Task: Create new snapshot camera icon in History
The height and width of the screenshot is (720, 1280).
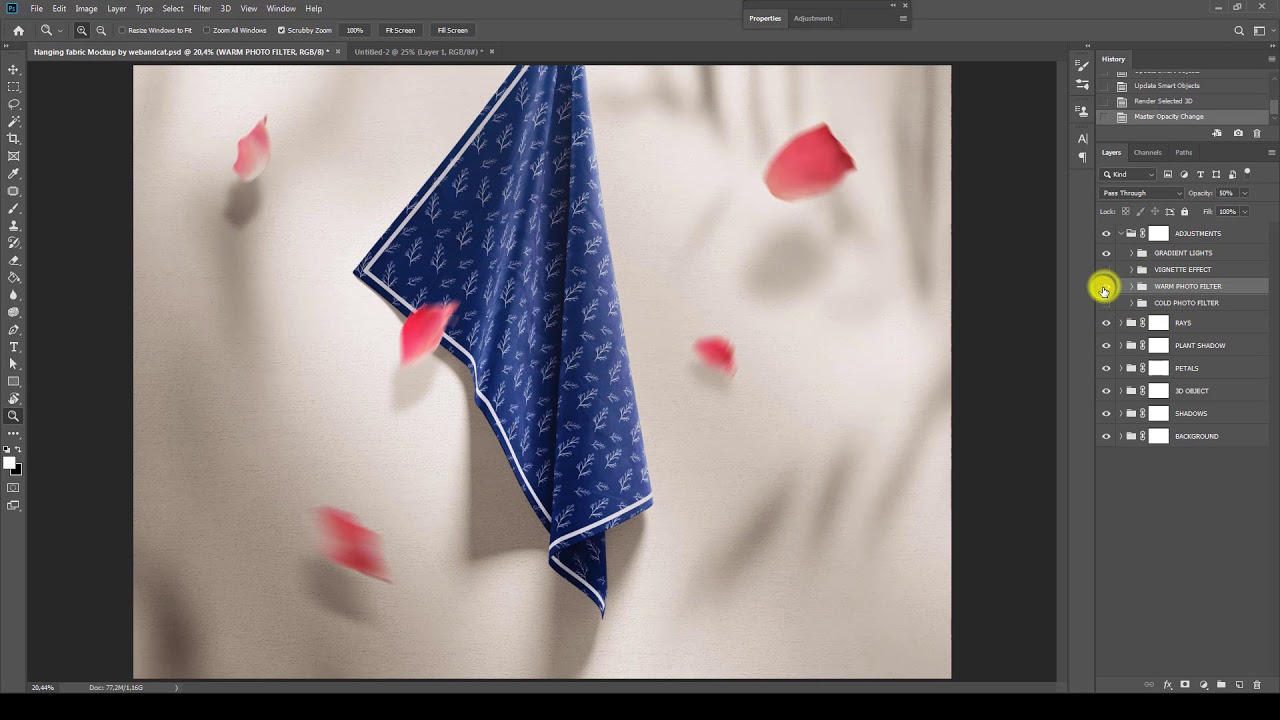Action: point(1238,133)
